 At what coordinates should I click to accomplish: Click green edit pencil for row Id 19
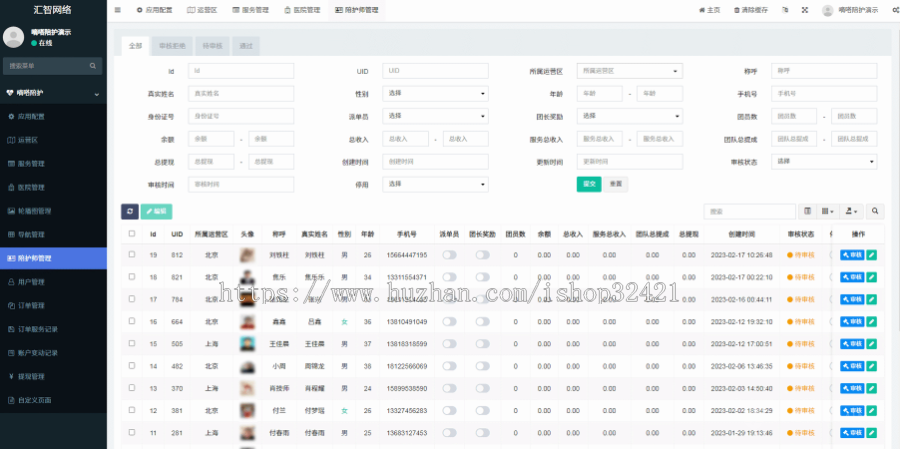[x=871, y=255]
